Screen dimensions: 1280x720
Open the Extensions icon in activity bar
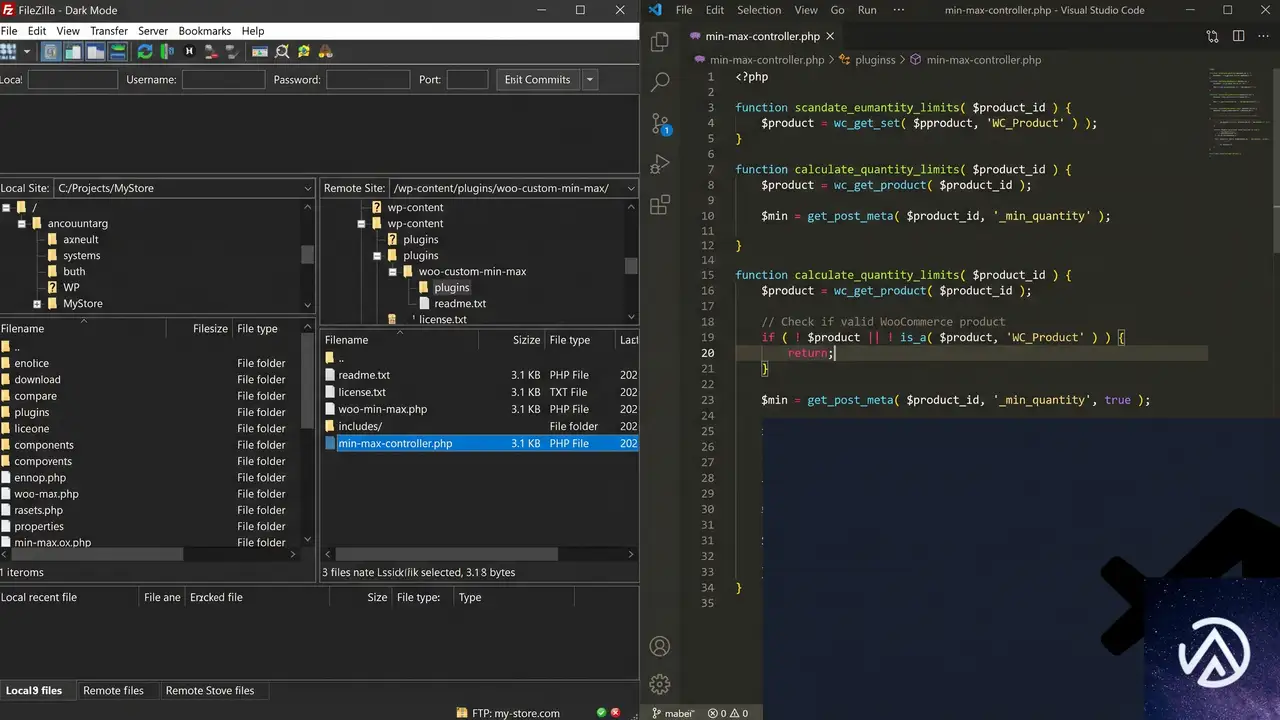(x=660, y=205)
